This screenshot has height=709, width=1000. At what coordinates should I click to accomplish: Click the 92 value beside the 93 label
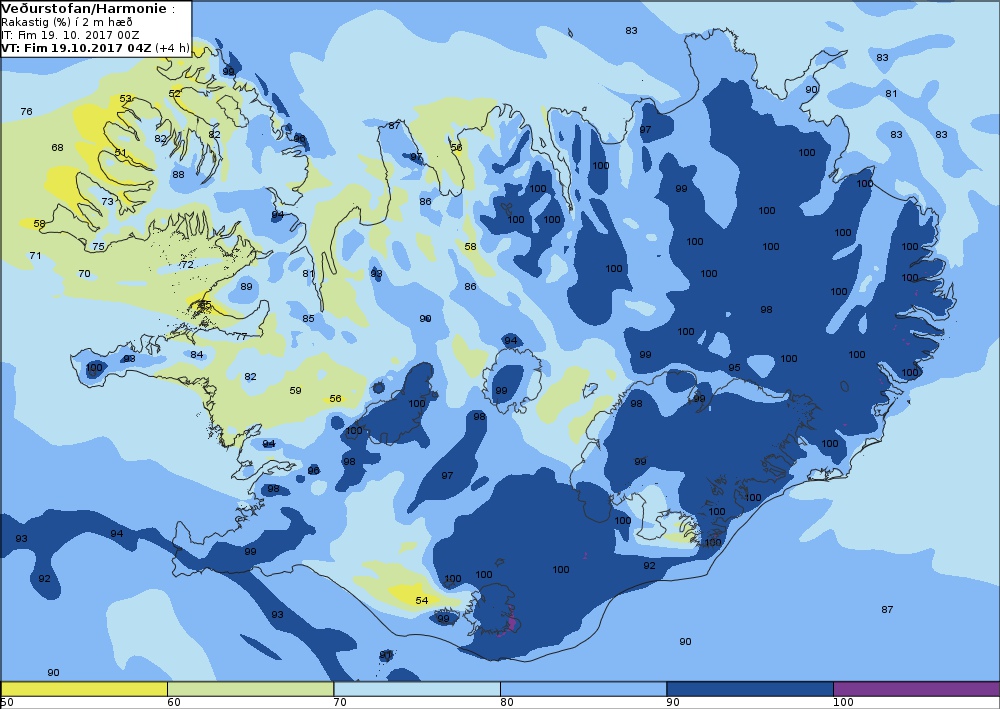tap(44, 578)
